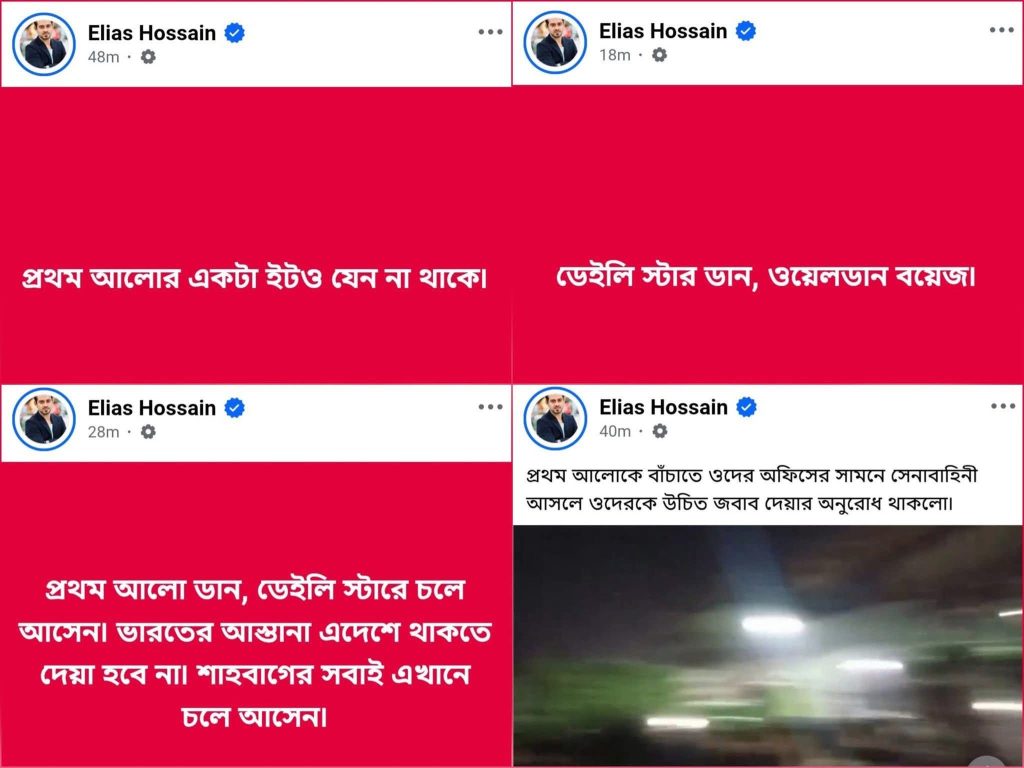The height and width of the screenshot is (768, 1024).
Task: Open Elias Hossain avatar in 18m post
Action: (556, 42)
